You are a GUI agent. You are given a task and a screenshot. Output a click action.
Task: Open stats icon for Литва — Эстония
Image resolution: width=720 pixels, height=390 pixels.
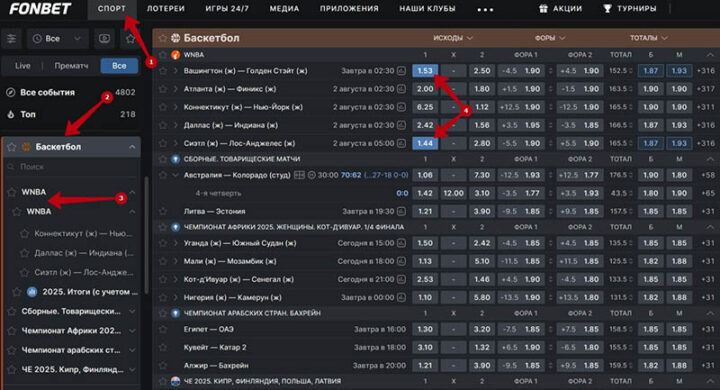401,211
